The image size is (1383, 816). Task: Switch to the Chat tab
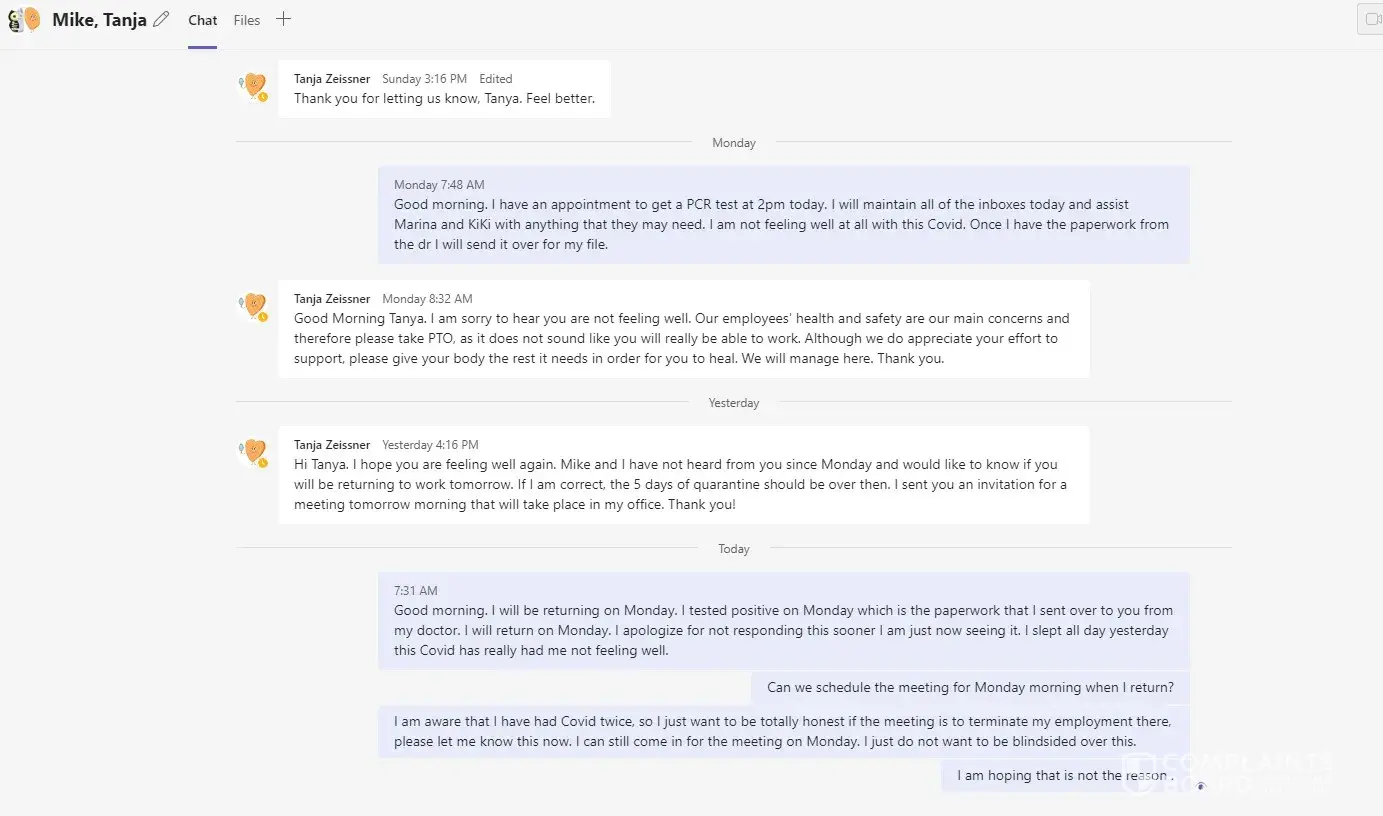[x=203, y=20]
